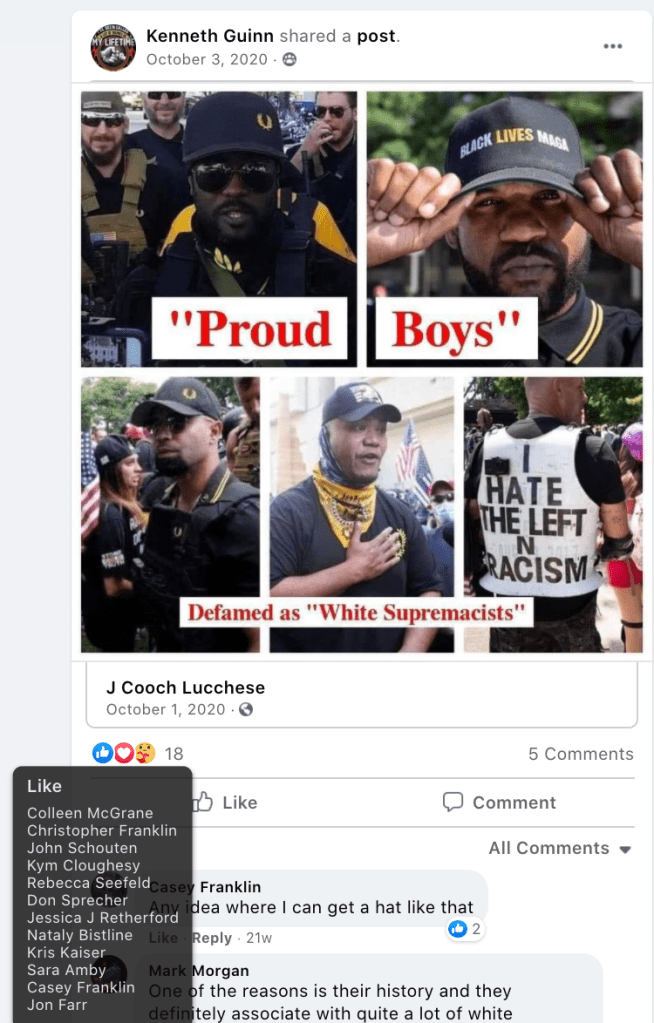Open the Black Lives MAGA hat photo
The width and height of the screenshot is (654, 1023).
pos(505,228)
